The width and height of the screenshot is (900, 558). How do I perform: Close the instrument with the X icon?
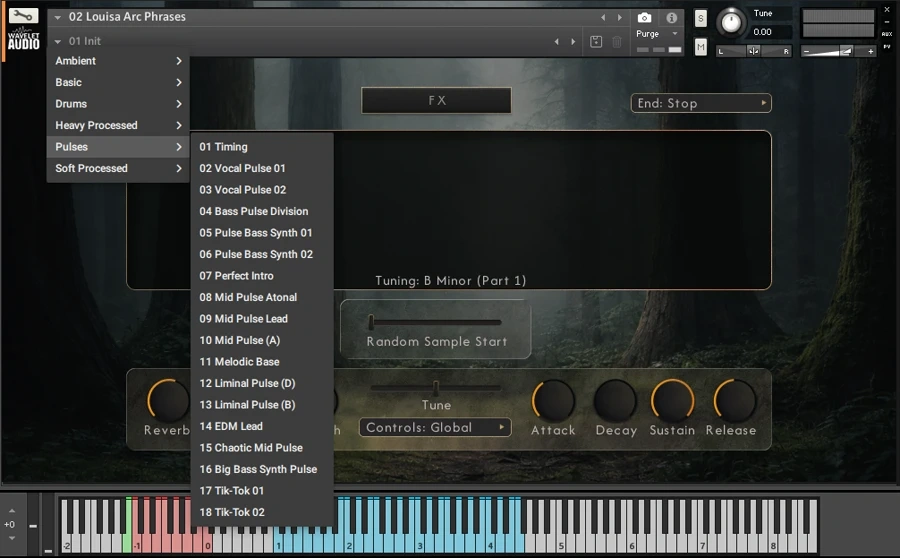coord(887,9)
